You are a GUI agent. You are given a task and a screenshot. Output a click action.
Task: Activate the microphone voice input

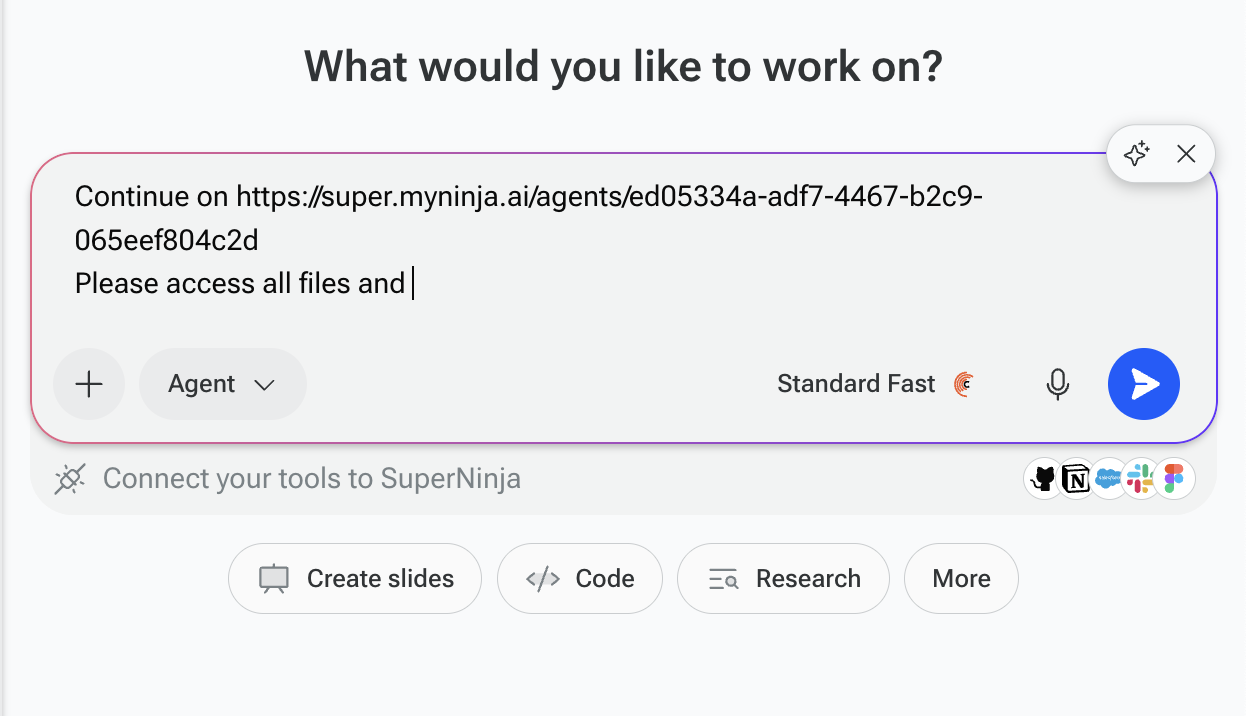[x=1058, y=384]
